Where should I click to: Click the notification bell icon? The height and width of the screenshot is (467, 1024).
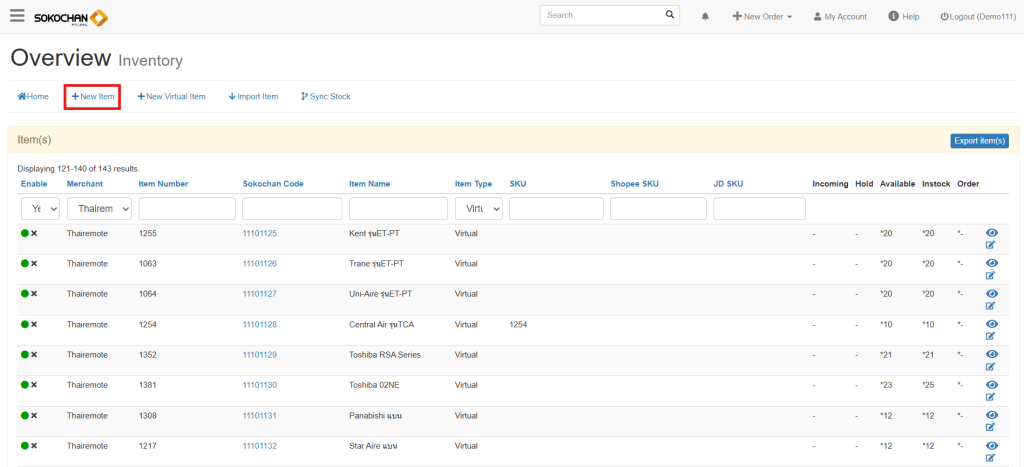point(705,17)
